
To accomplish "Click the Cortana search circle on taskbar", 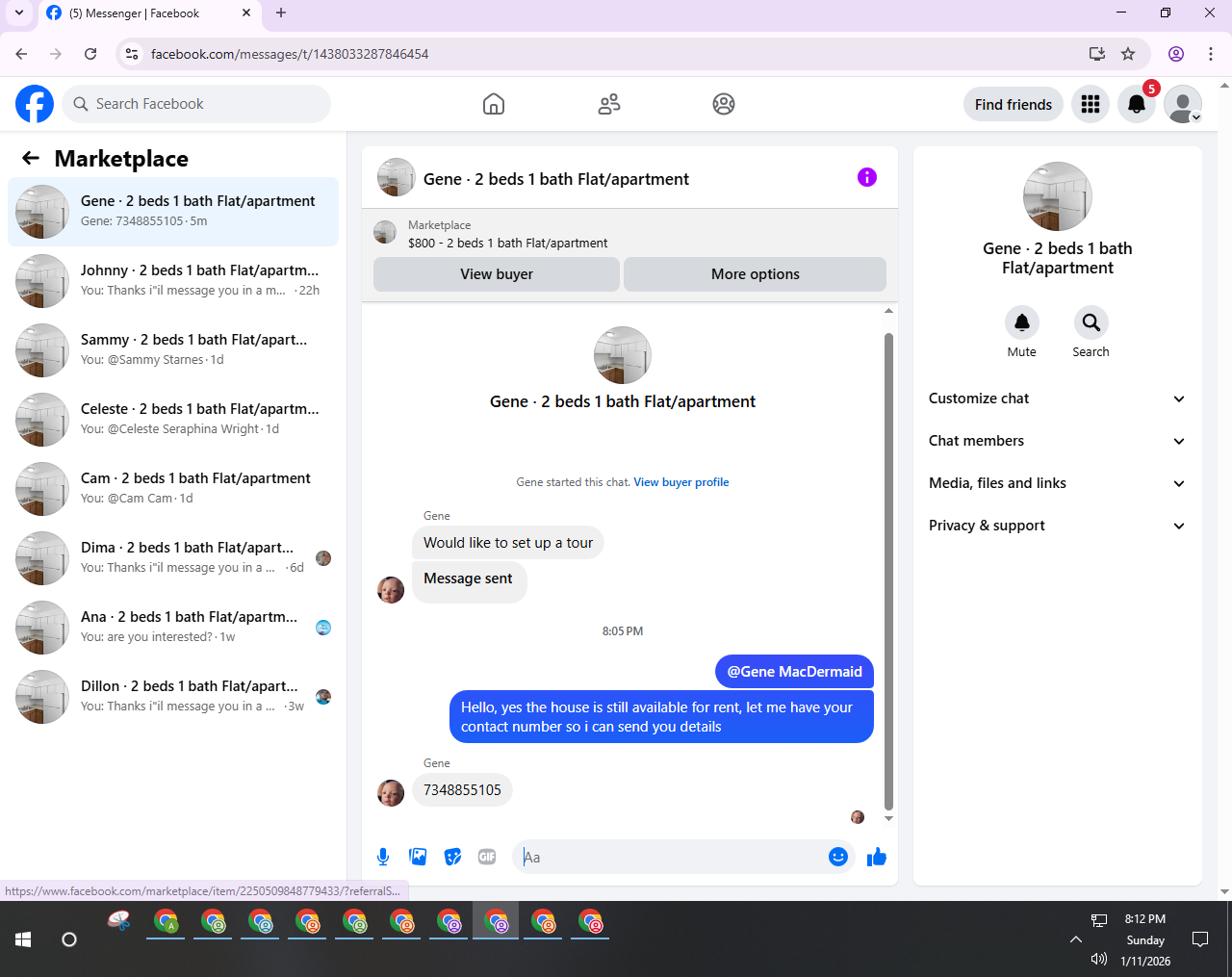I will pos(69,939).
